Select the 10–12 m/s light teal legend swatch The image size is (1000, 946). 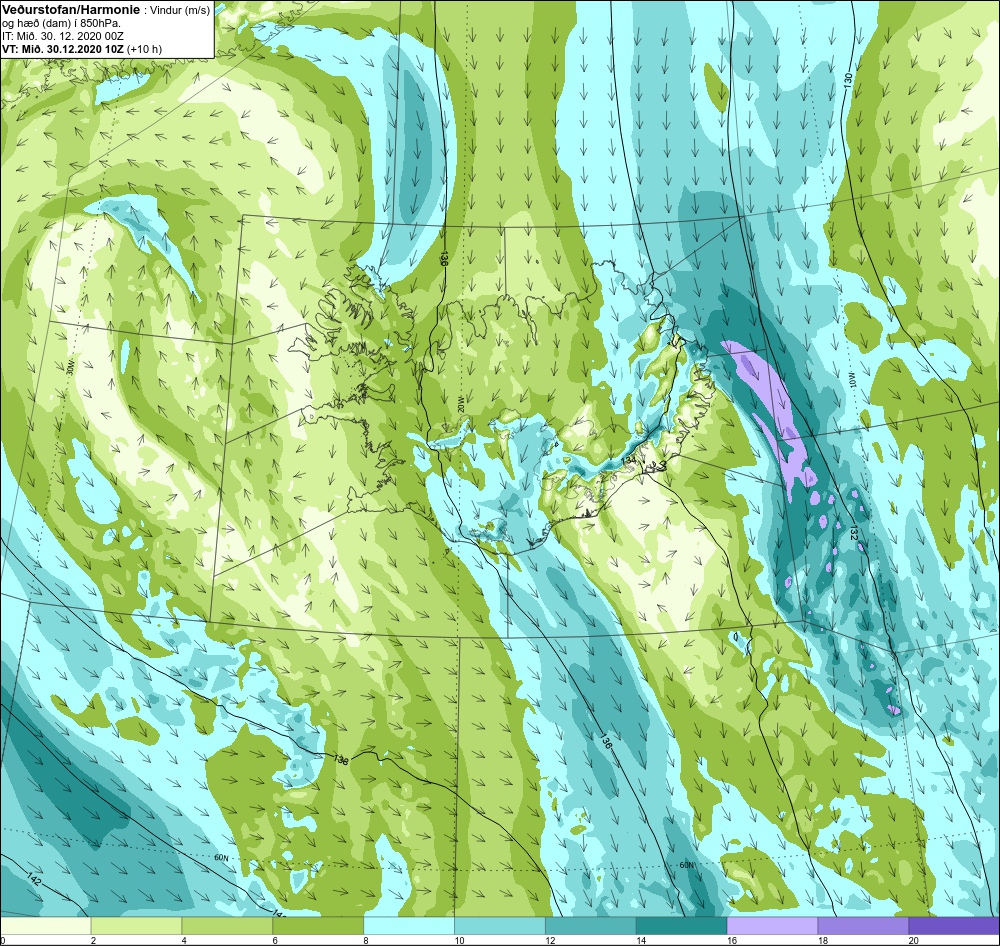(500, 925)
